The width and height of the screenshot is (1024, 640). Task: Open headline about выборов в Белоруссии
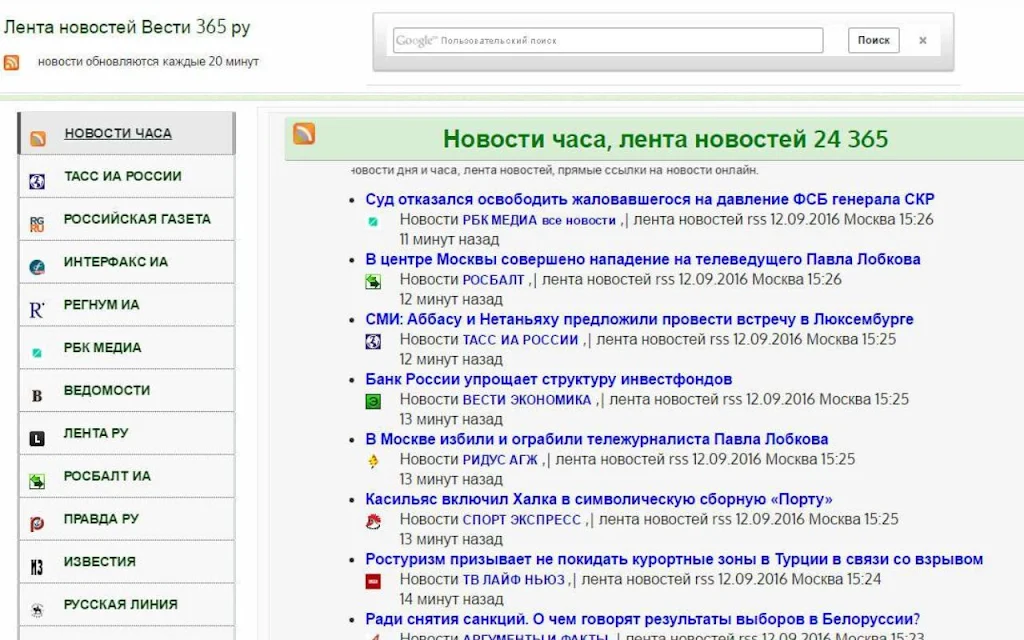643,619
